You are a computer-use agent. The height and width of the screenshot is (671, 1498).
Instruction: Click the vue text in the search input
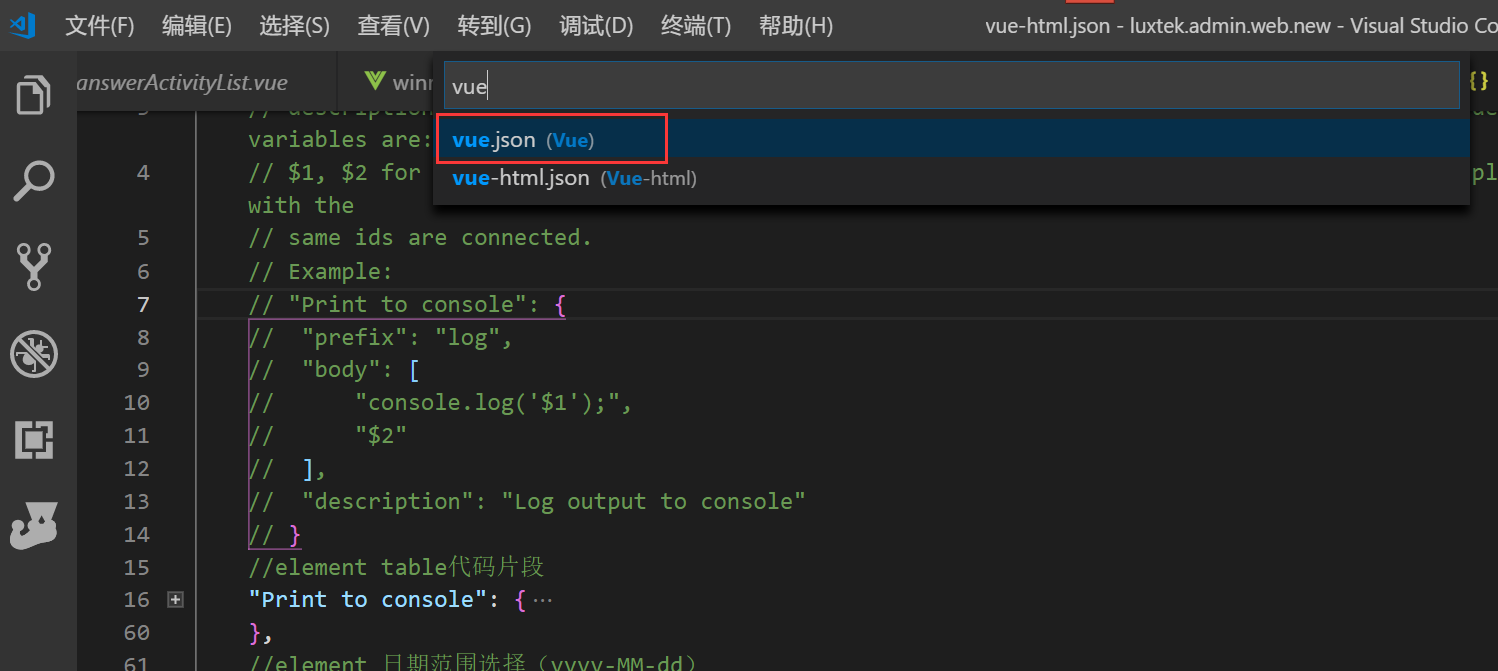tap(469, 86)
